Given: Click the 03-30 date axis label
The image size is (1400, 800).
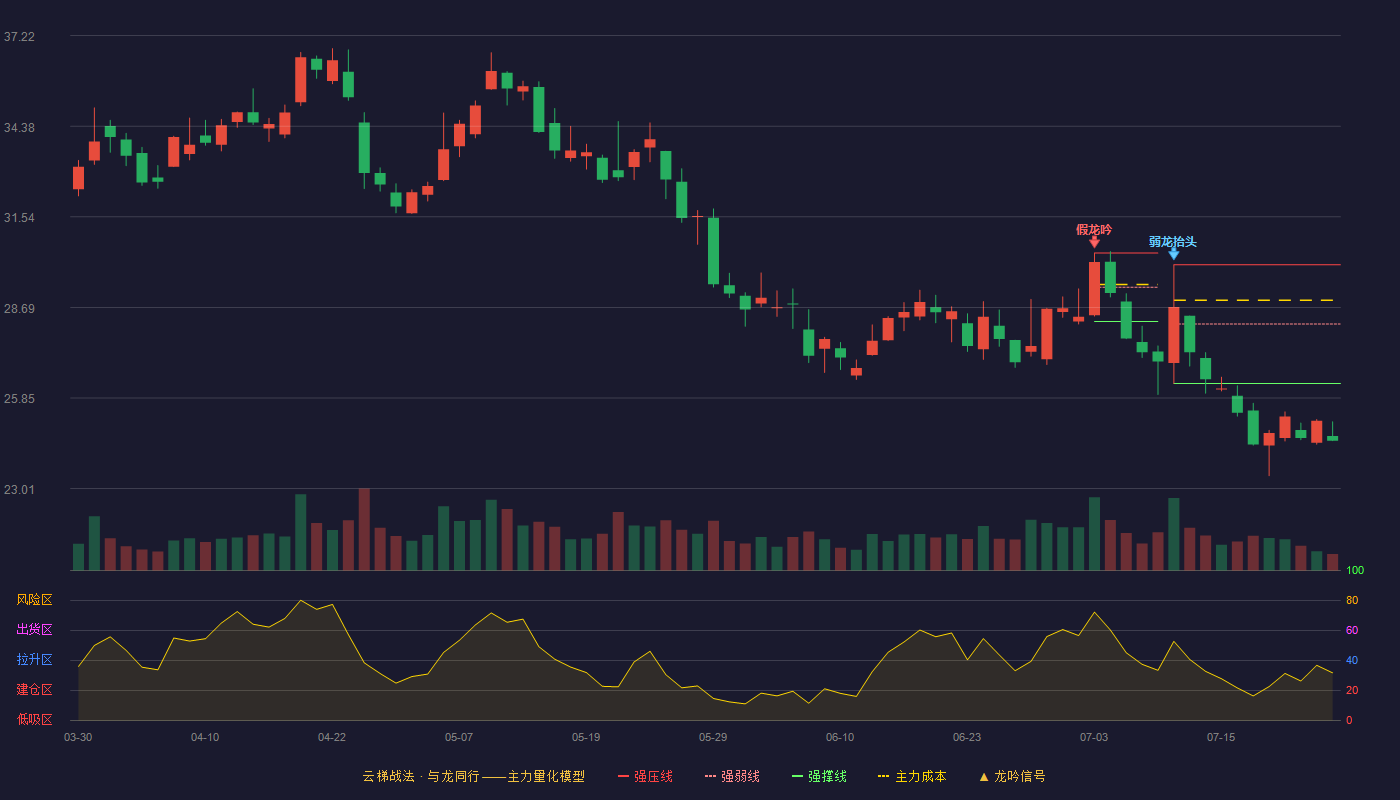Looking at the screenshot, I should click(78, 737).
